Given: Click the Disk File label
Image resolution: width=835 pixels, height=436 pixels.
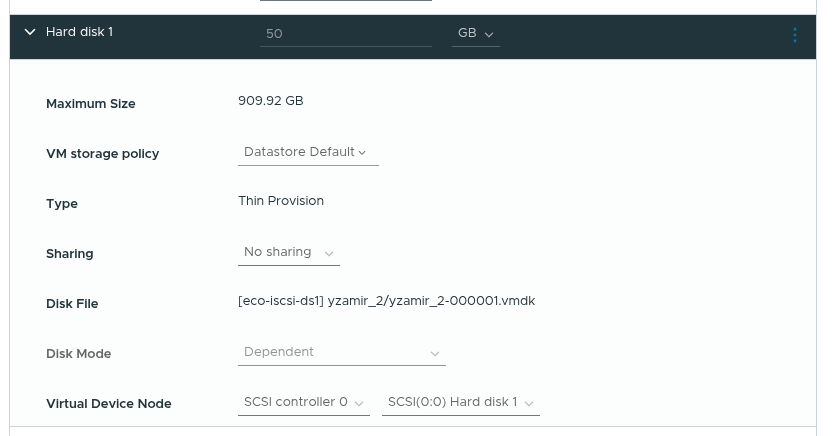Looking at the screenshot, I should [x=72, y=304].
